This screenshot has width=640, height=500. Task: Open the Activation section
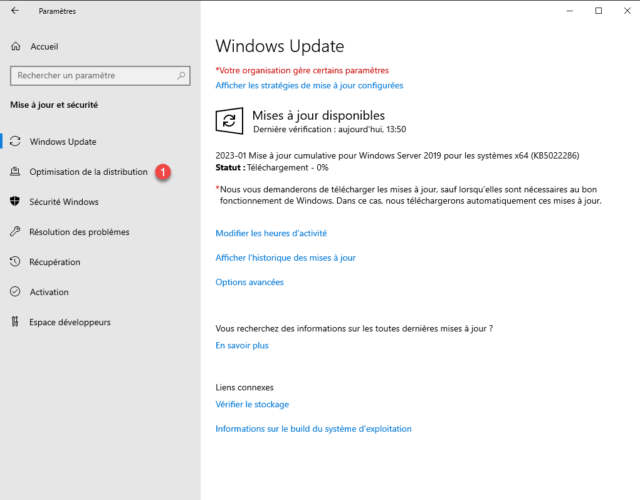[49, 292]
